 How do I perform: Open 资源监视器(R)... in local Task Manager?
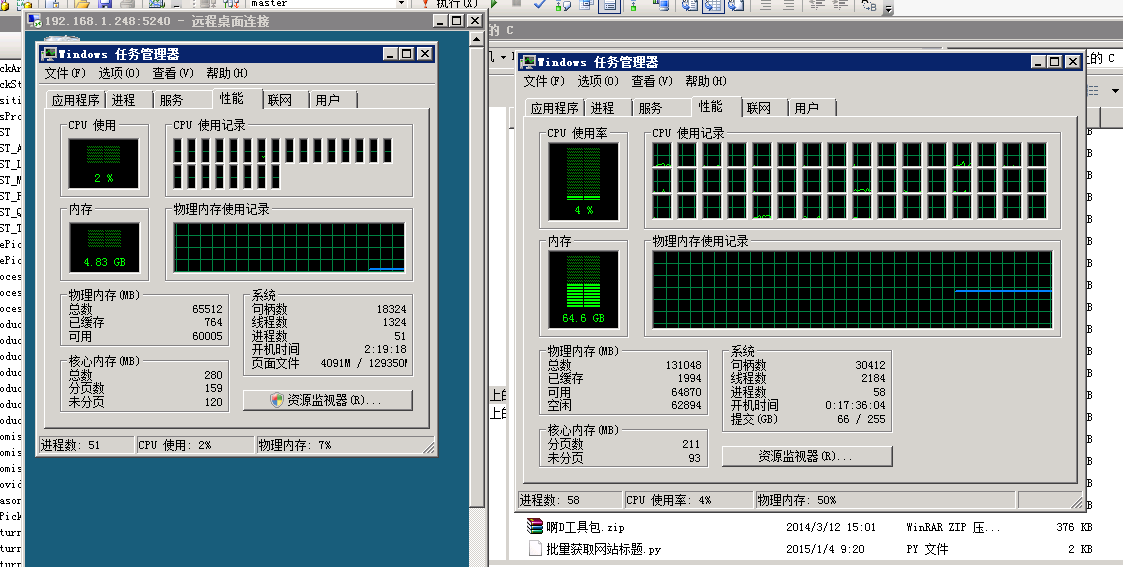(807, 456)
